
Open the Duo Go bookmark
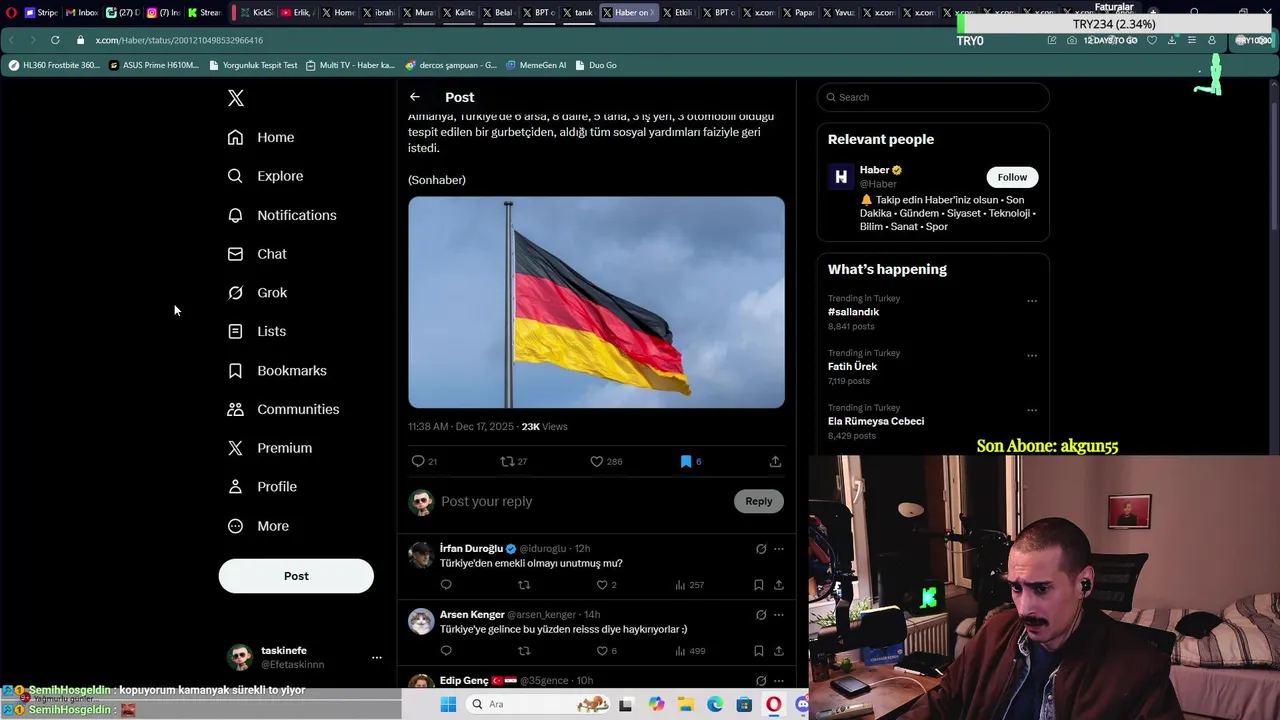pyautogui.click(x=596, y=65)
